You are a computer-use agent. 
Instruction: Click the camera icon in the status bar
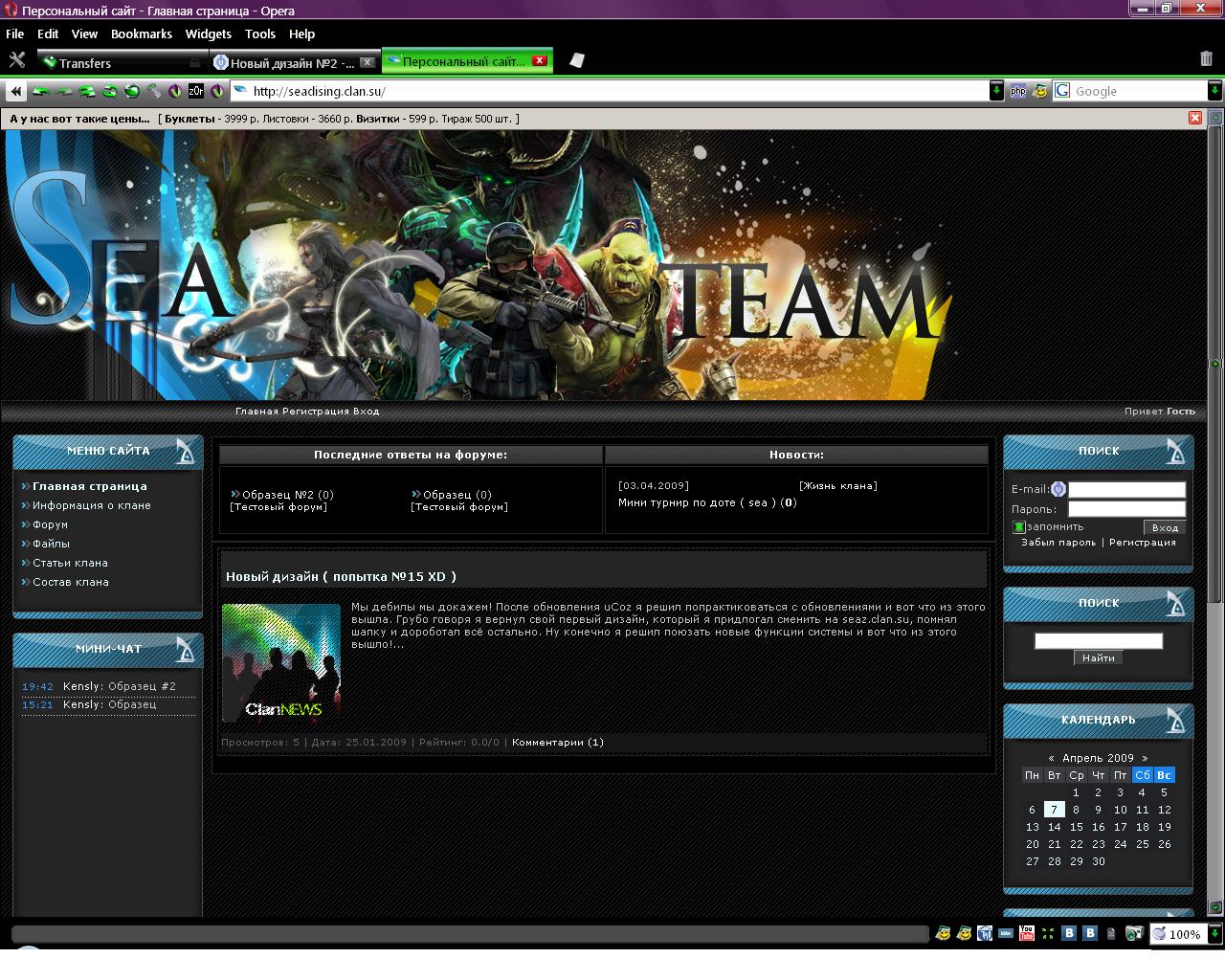point(1134,933)
